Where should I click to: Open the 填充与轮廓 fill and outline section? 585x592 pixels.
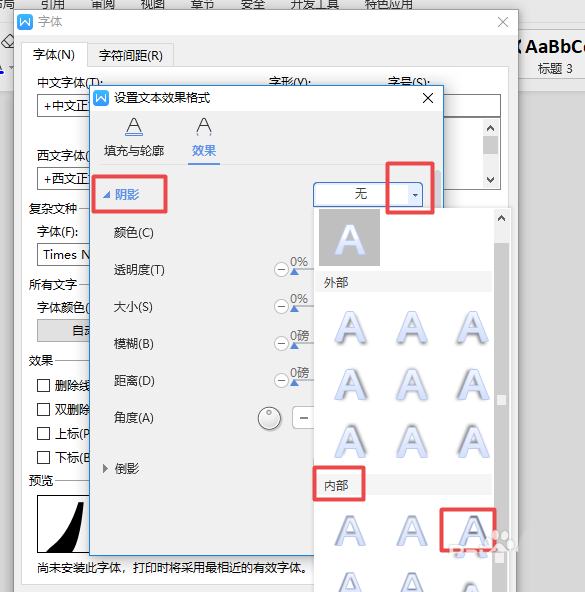tap(134, 137)
